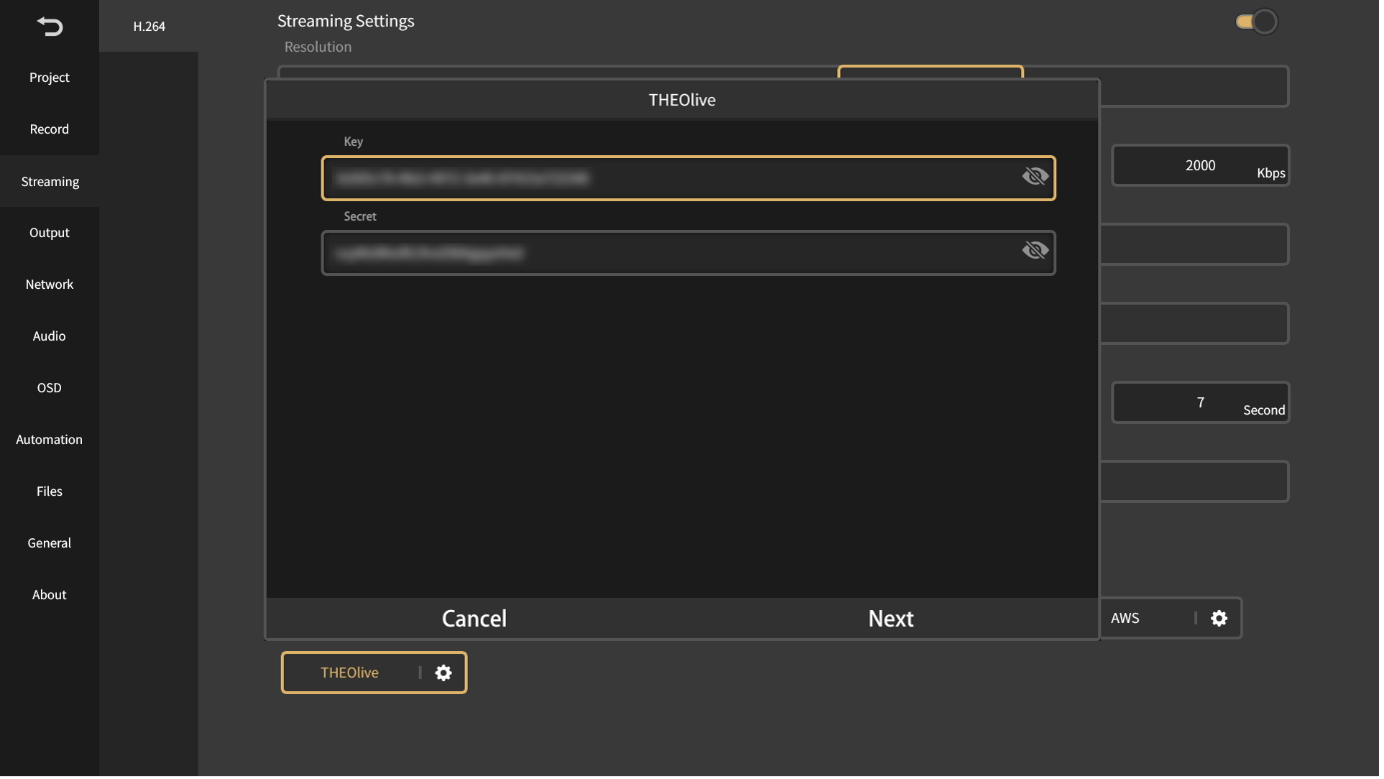
Task: Open the Audio section
Action: pos(49,337)
